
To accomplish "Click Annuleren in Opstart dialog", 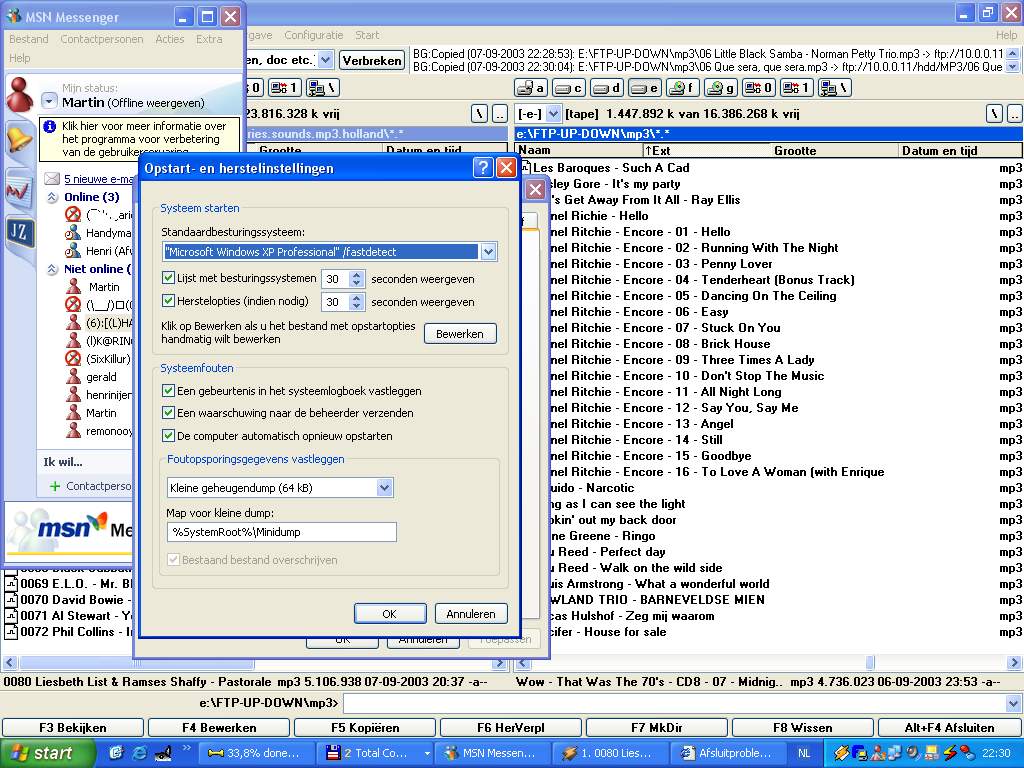I will [x=471, y=614].
